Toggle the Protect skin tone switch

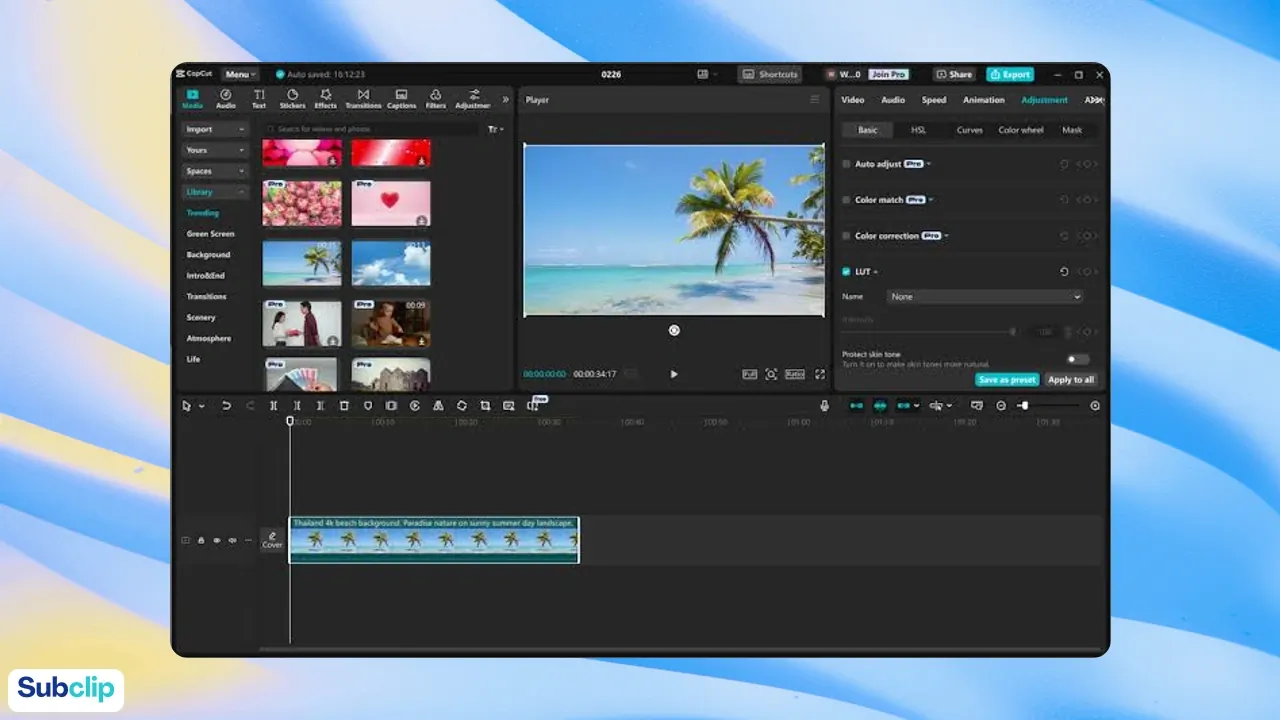(x=1077, y=359)
